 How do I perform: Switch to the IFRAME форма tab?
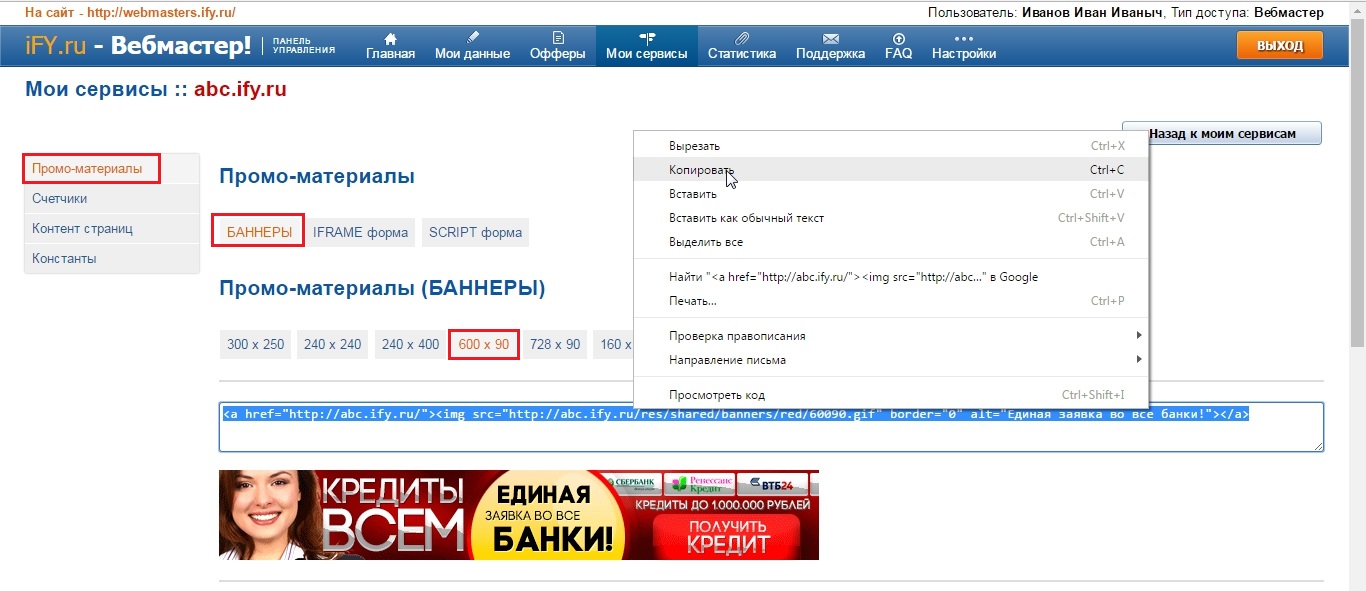coord(360,233)
